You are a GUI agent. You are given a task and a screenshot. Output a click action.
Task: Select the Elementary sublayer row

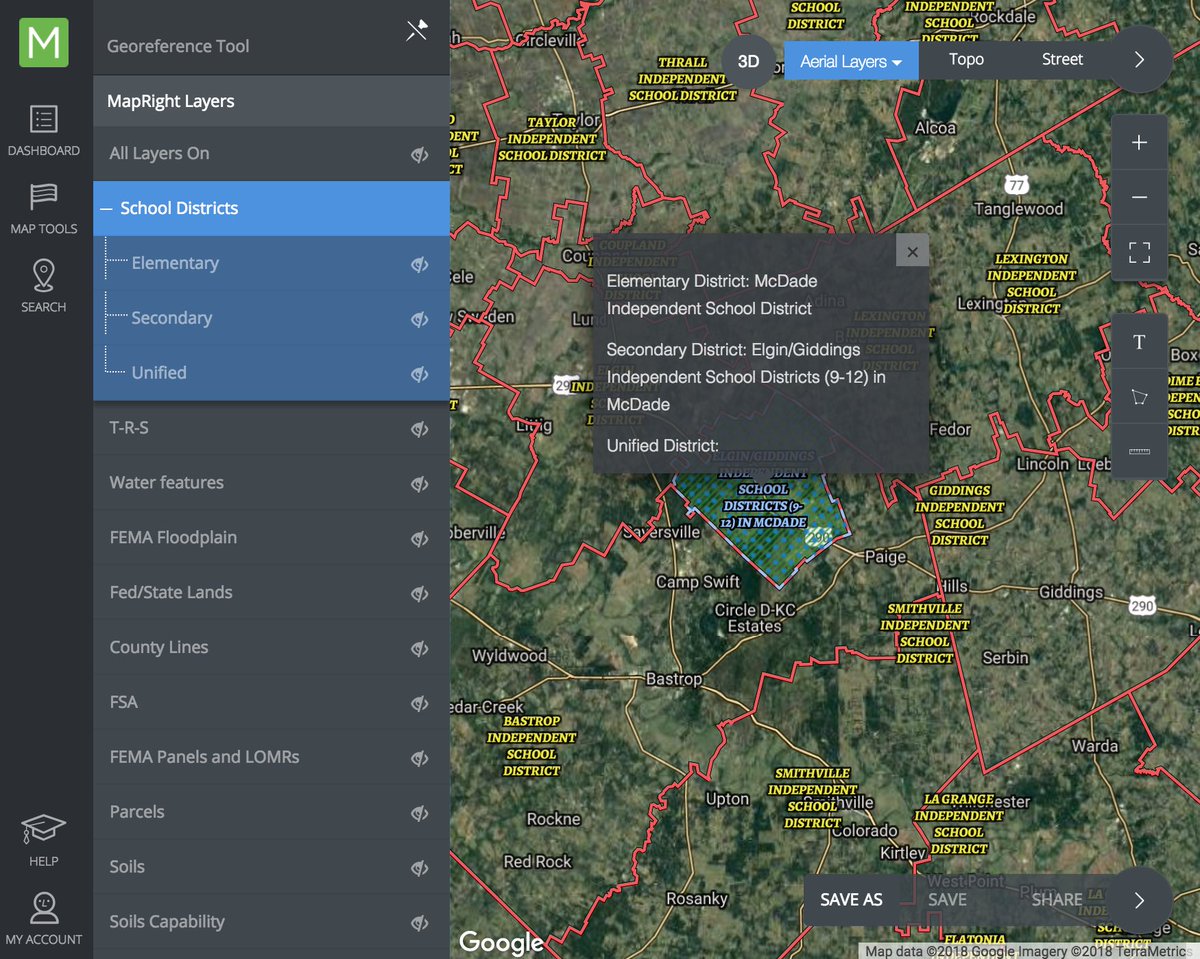tap(271, 264)
